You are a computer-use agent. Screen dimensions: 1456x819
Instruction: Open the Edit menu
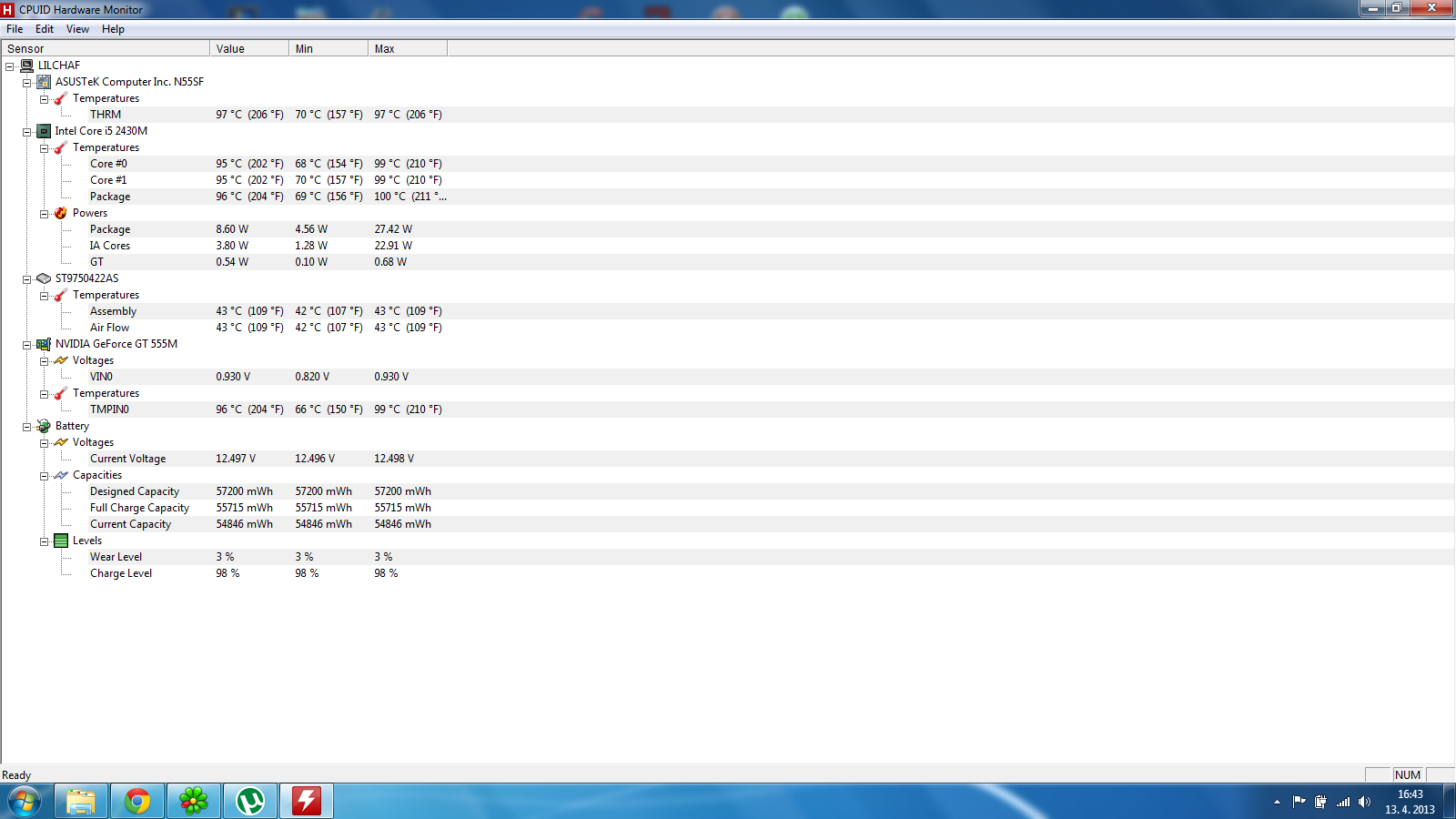pyautogui.click(x=45, y=29)
